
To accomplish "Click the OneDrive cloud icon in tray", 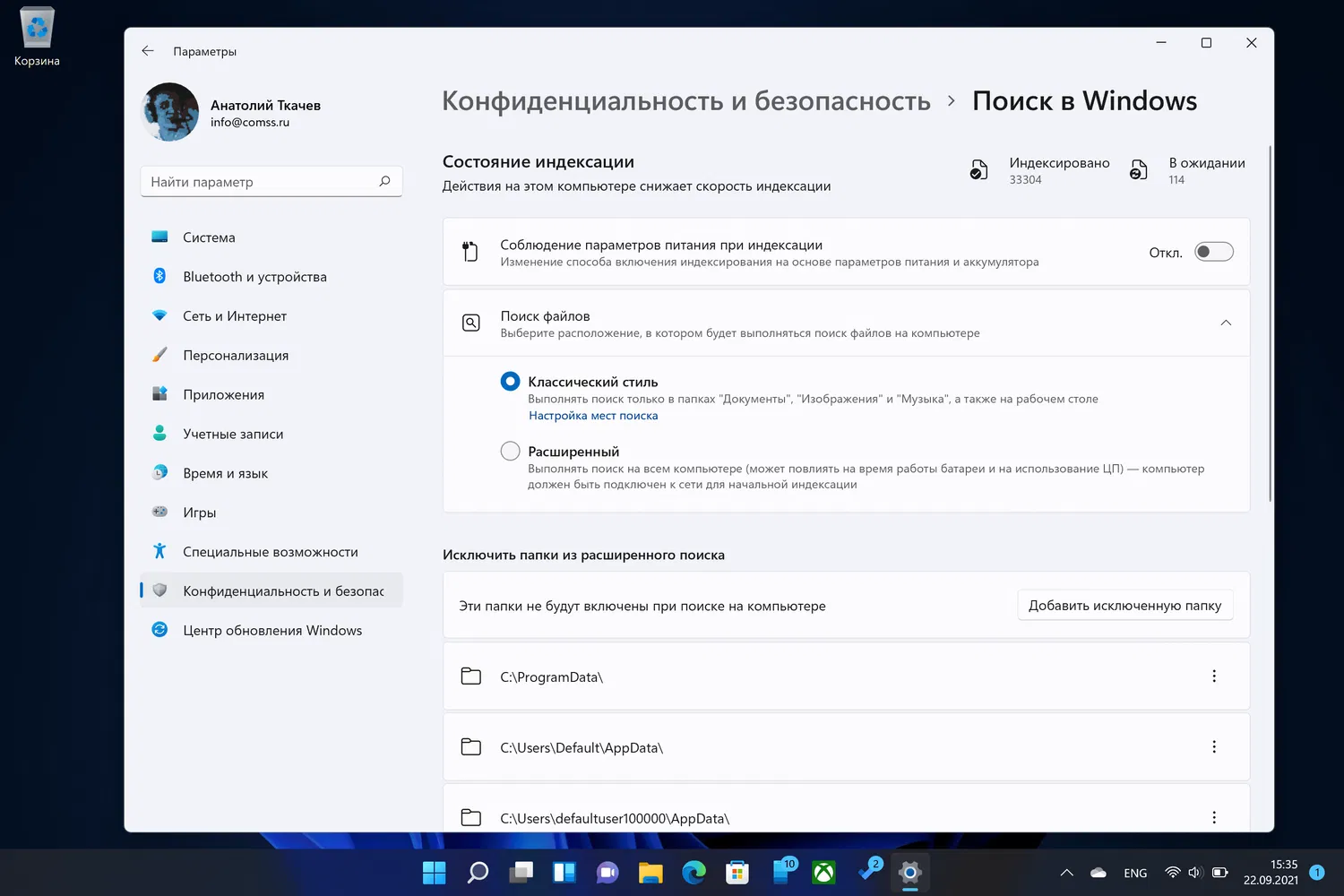I will click(1098, 873).
